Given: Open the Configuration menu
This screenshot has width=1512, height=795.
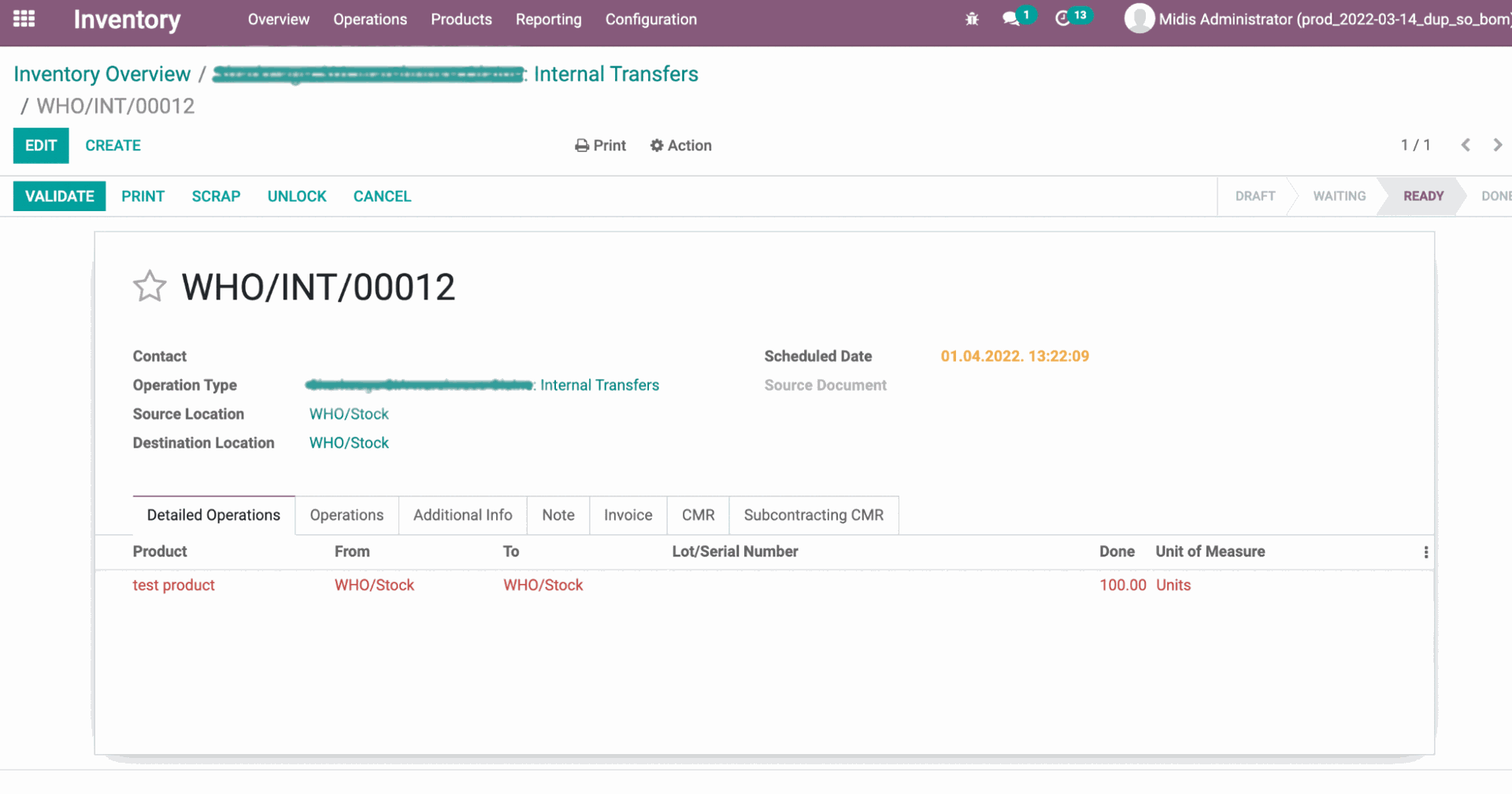Looking at the screenshot, I should point(650,20).
